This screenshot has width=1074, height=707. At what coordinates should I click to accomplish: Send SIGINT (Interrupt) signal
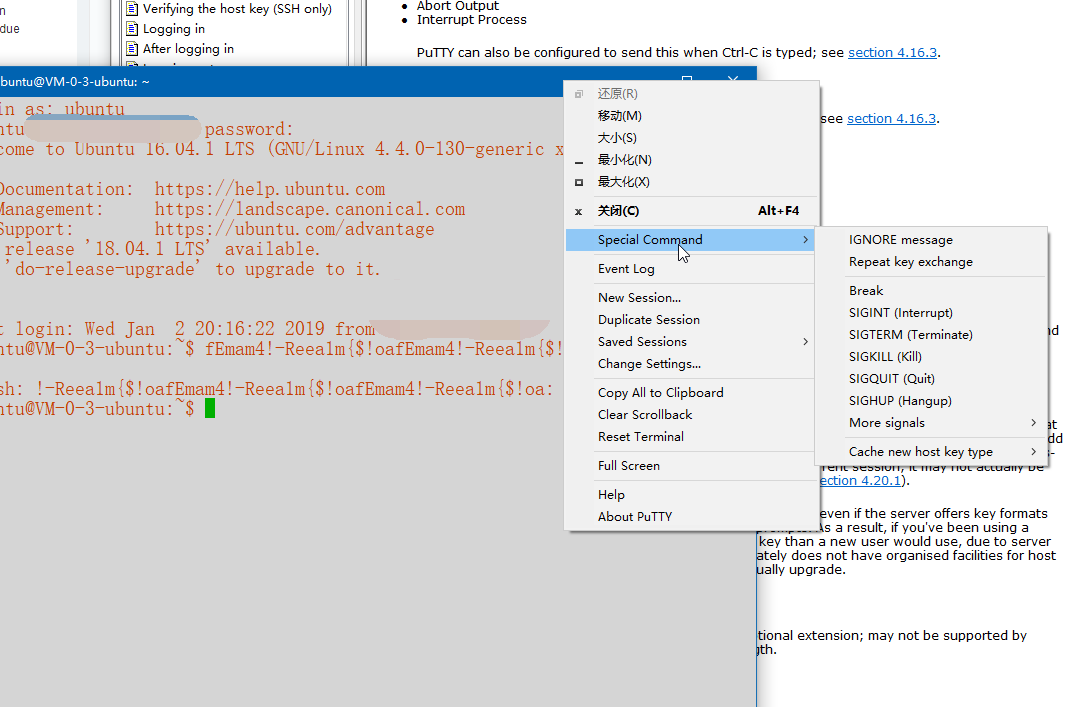pyautogui.click(x=932, y=312)
